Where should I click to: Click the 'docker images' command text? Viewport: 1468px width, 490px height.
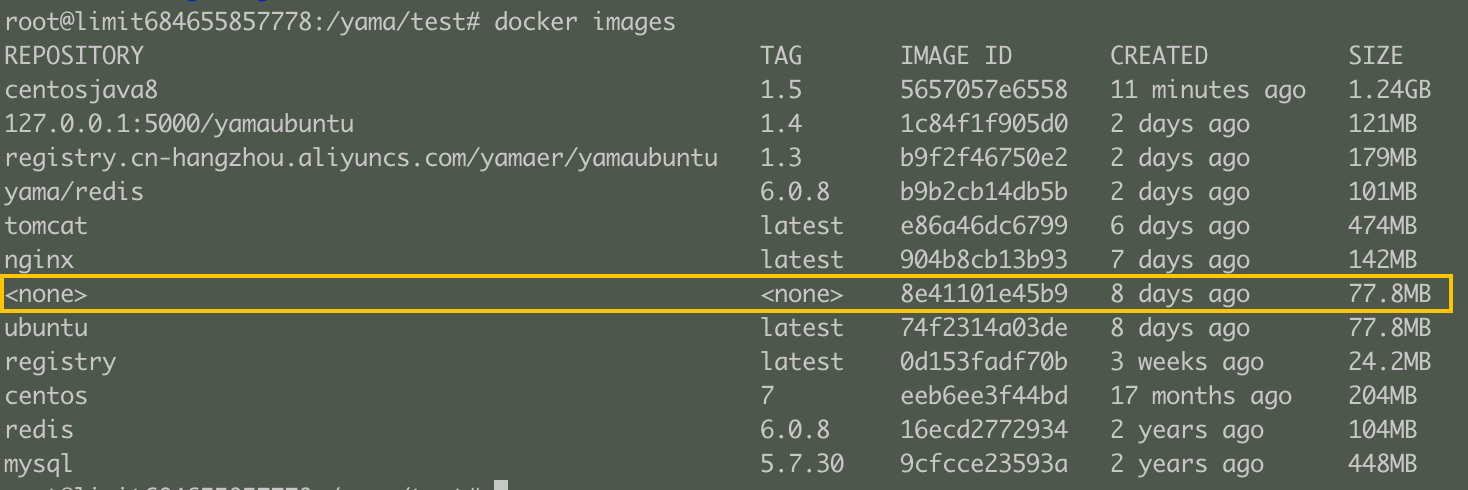[x=585, y=21]
